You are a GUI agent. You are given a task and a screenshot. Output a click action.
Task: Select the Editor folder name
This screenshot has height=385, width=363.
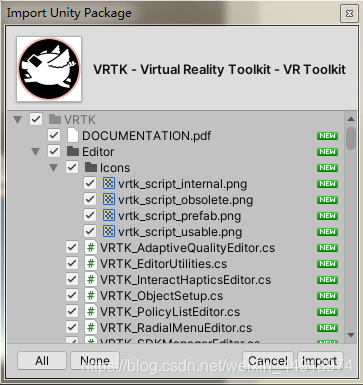click(x=98, y=152)
